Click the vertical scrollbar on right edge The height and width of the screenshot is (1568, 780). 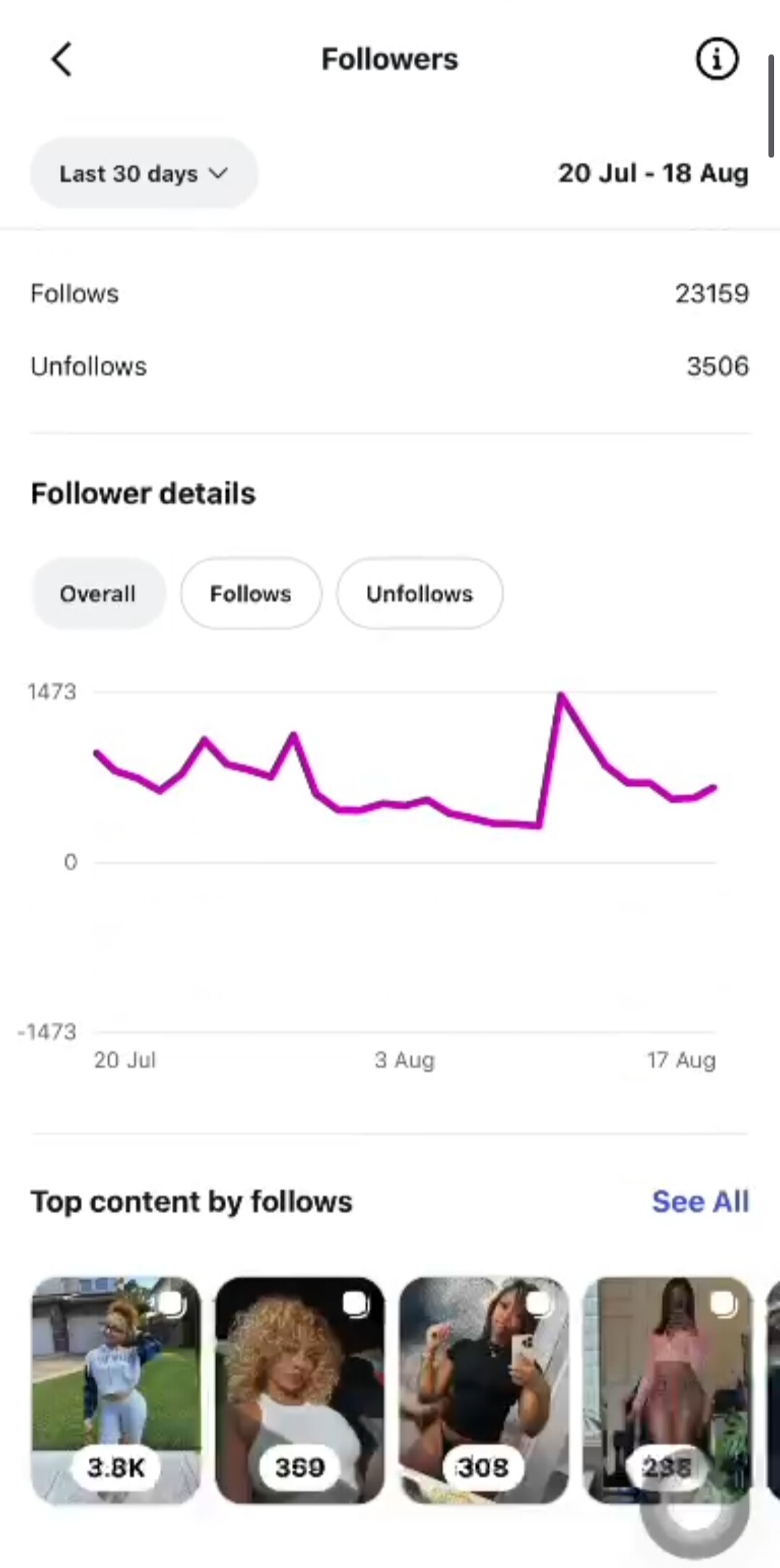771,105
